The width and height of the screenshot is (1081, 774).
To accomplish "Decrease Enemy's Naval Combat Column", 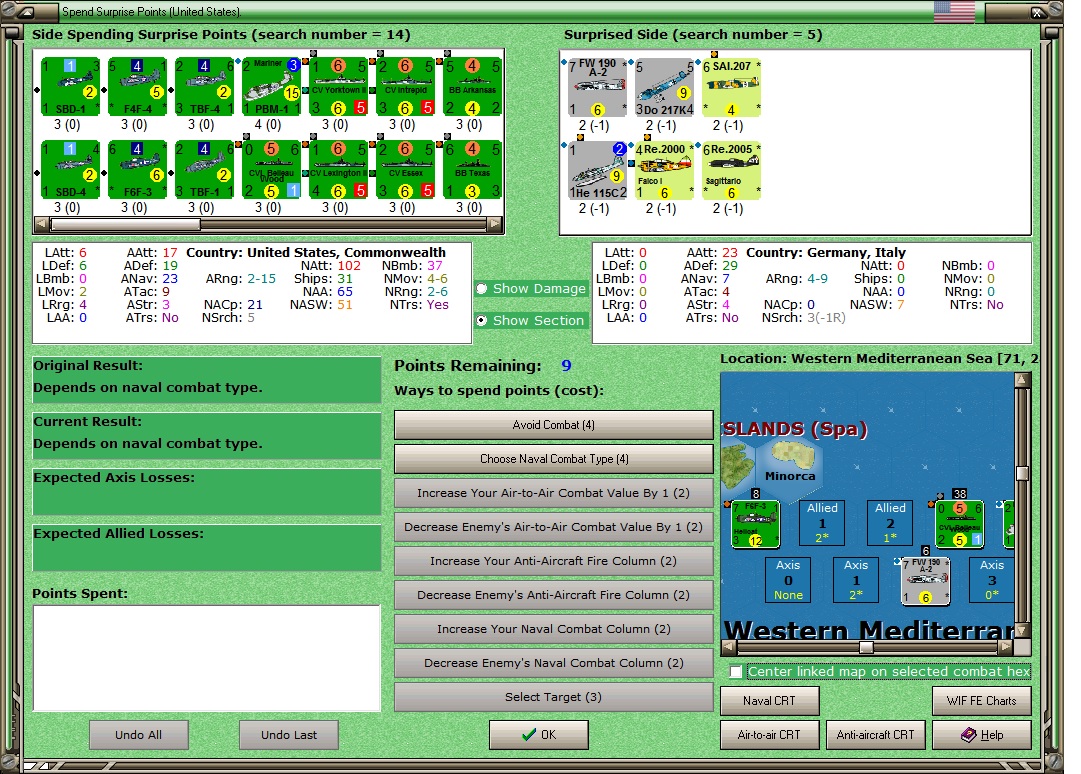I will tap(554, 663).
